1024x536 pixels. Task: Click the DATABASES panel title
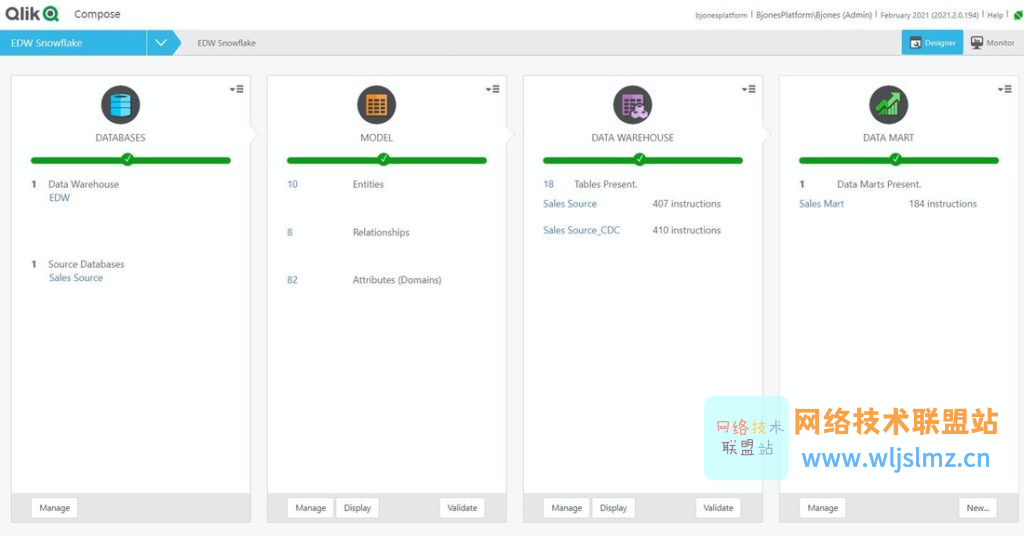(x=121, y=138)
